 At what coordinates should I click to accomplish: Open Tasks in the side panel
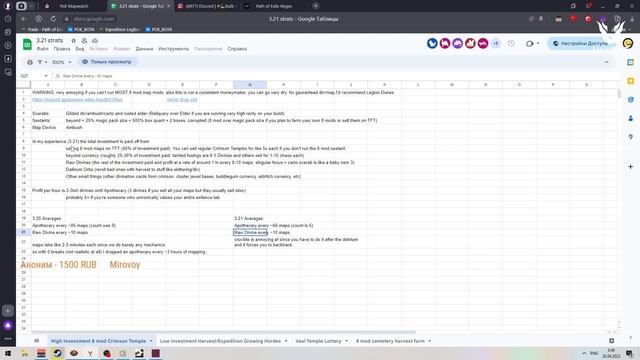pos(631,100)
